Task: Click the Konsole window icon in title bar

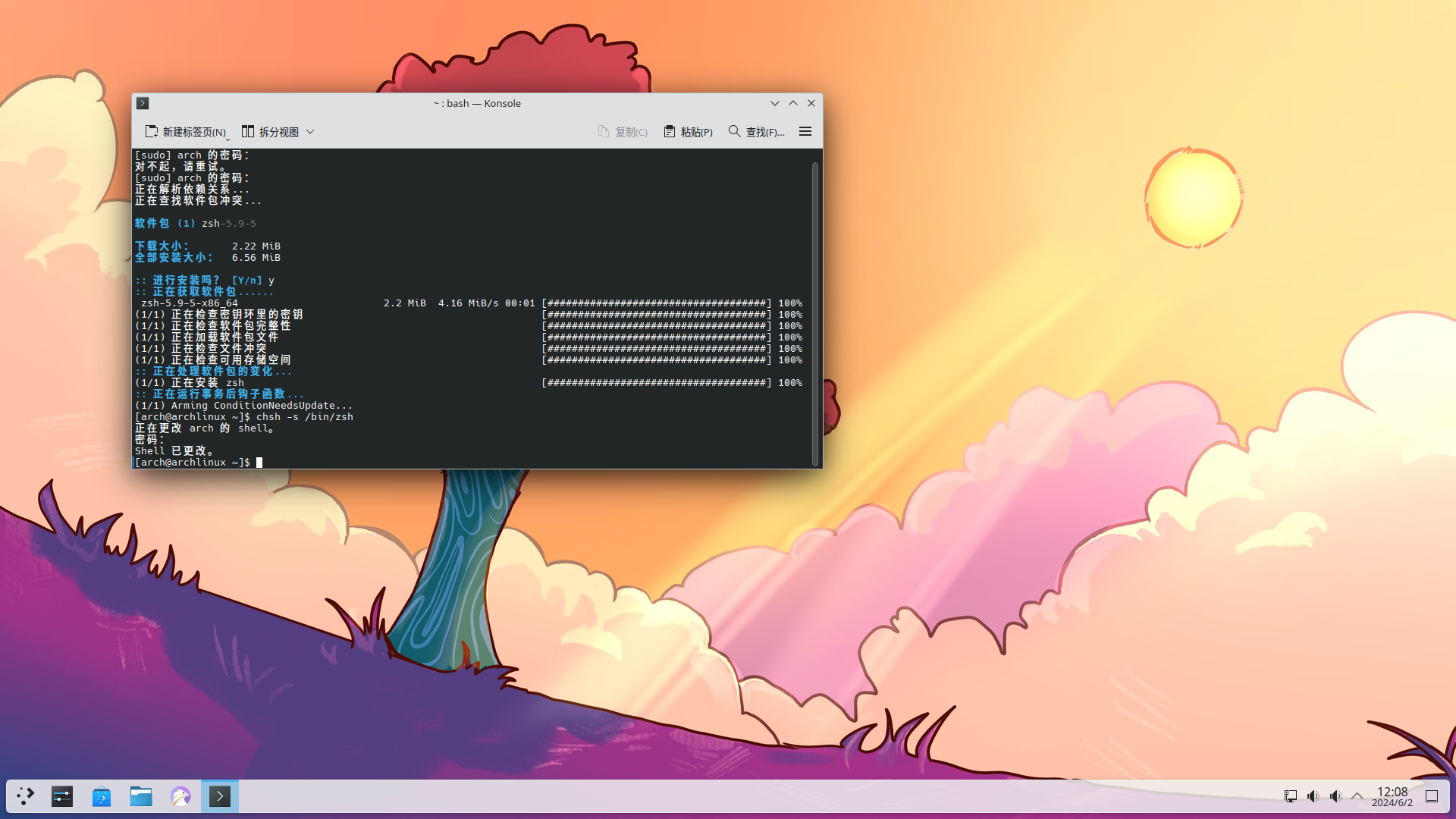Action: (143, 103)
